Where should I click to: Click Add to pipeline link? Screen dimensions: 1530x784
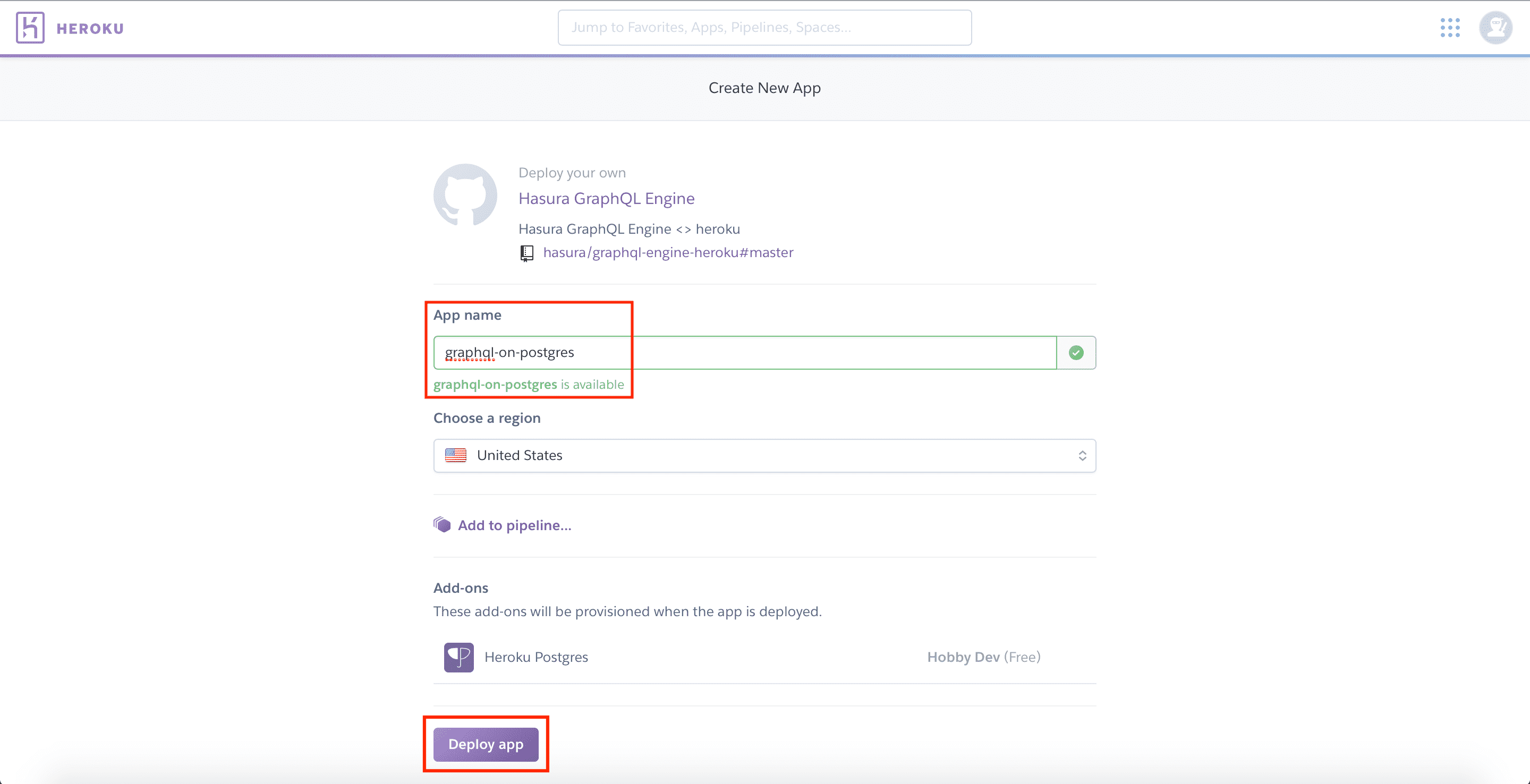pyautogui.click(x=514, y=525)
